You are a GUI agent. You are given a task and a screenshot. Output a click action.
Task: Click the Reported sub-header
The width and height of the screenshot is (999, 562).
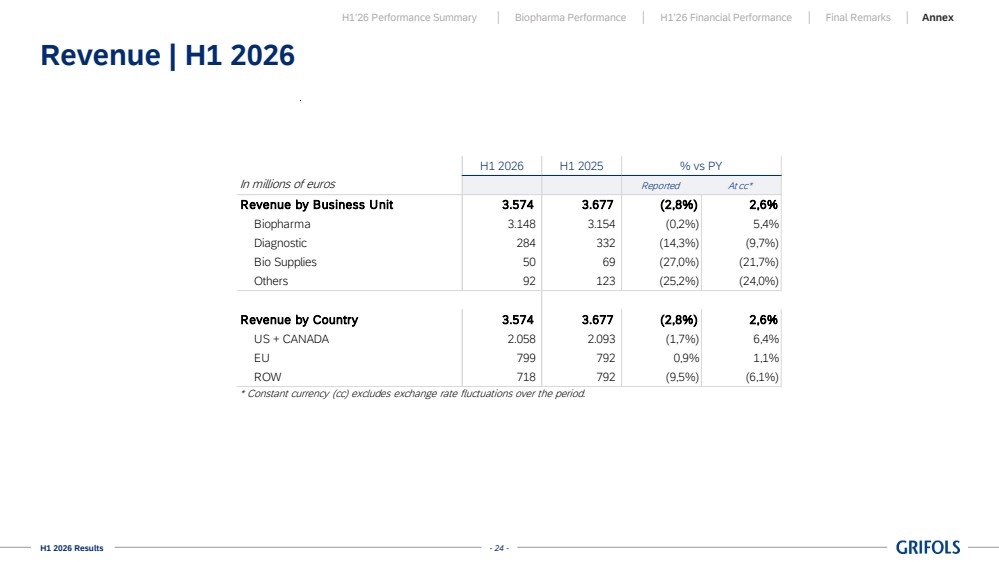point(661,185)
